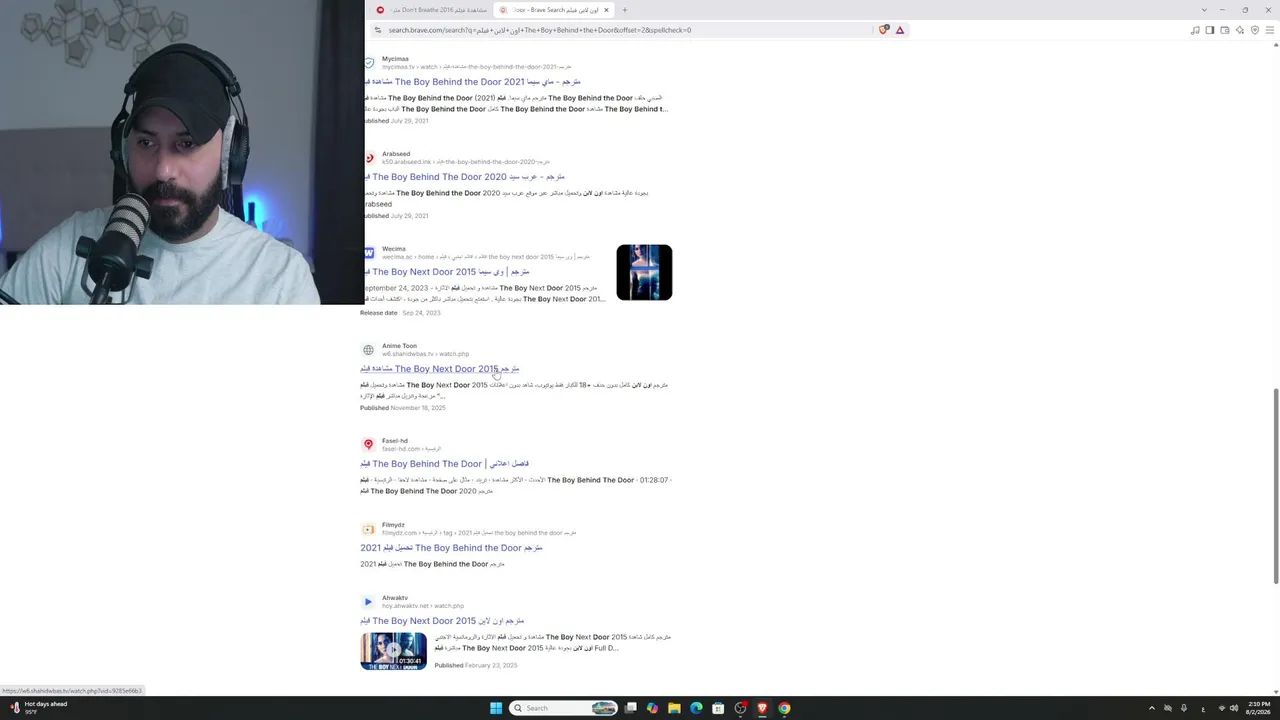The image size is (1280, 720).
Task: Open a new browser tab
Action: click(x=625, y=10)
